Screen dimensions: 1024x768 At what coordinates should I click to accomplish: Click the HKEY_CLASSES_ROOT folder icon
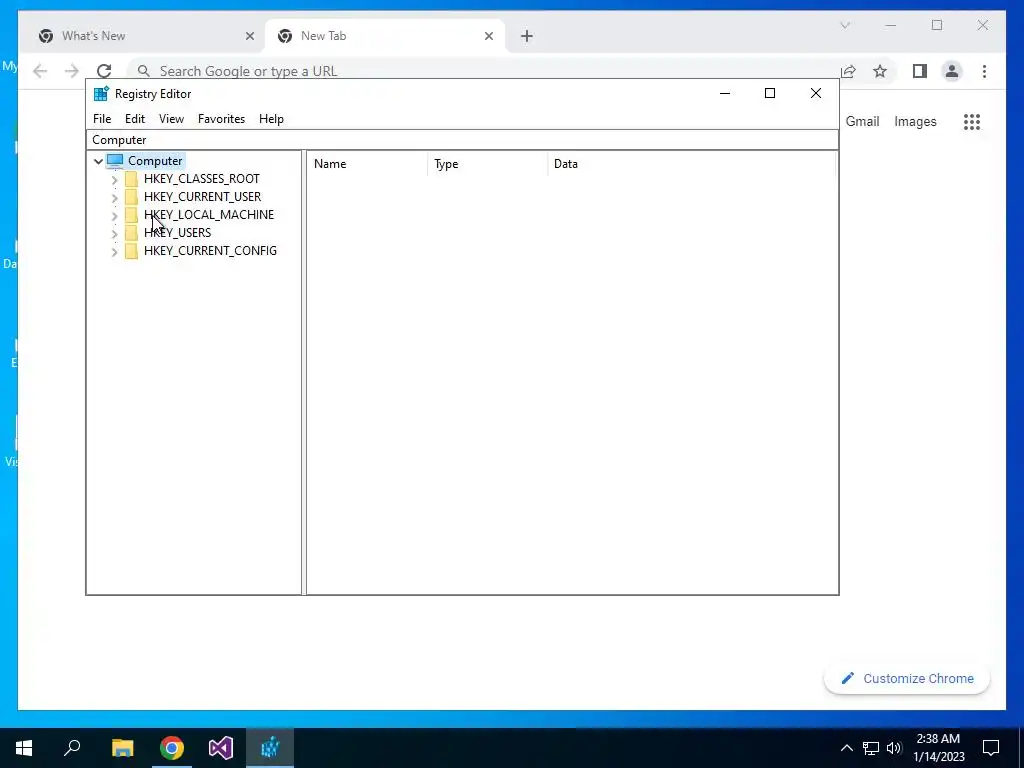click(x=131, y=179)
